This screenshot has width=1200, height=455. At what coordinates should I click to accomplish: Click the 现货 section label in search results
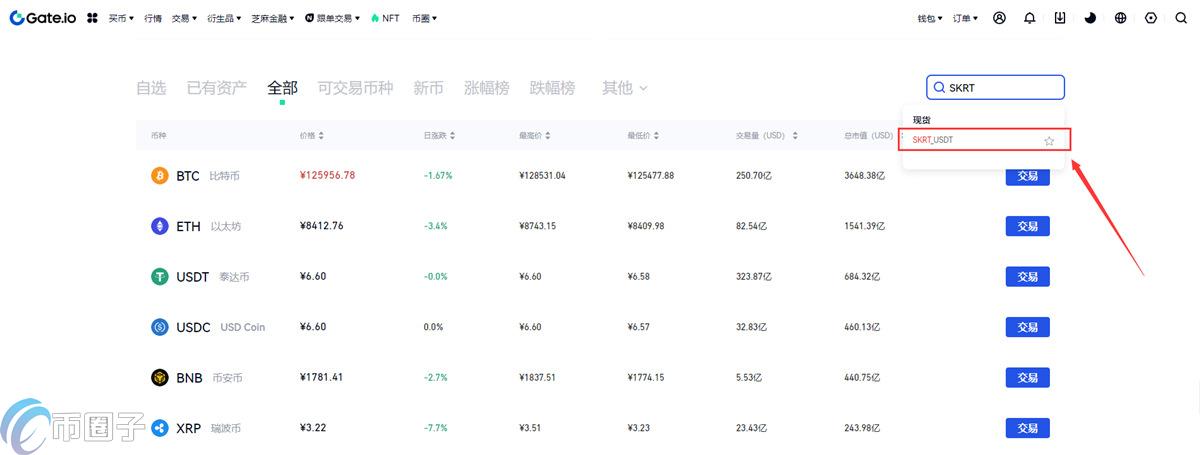[921, 119]
